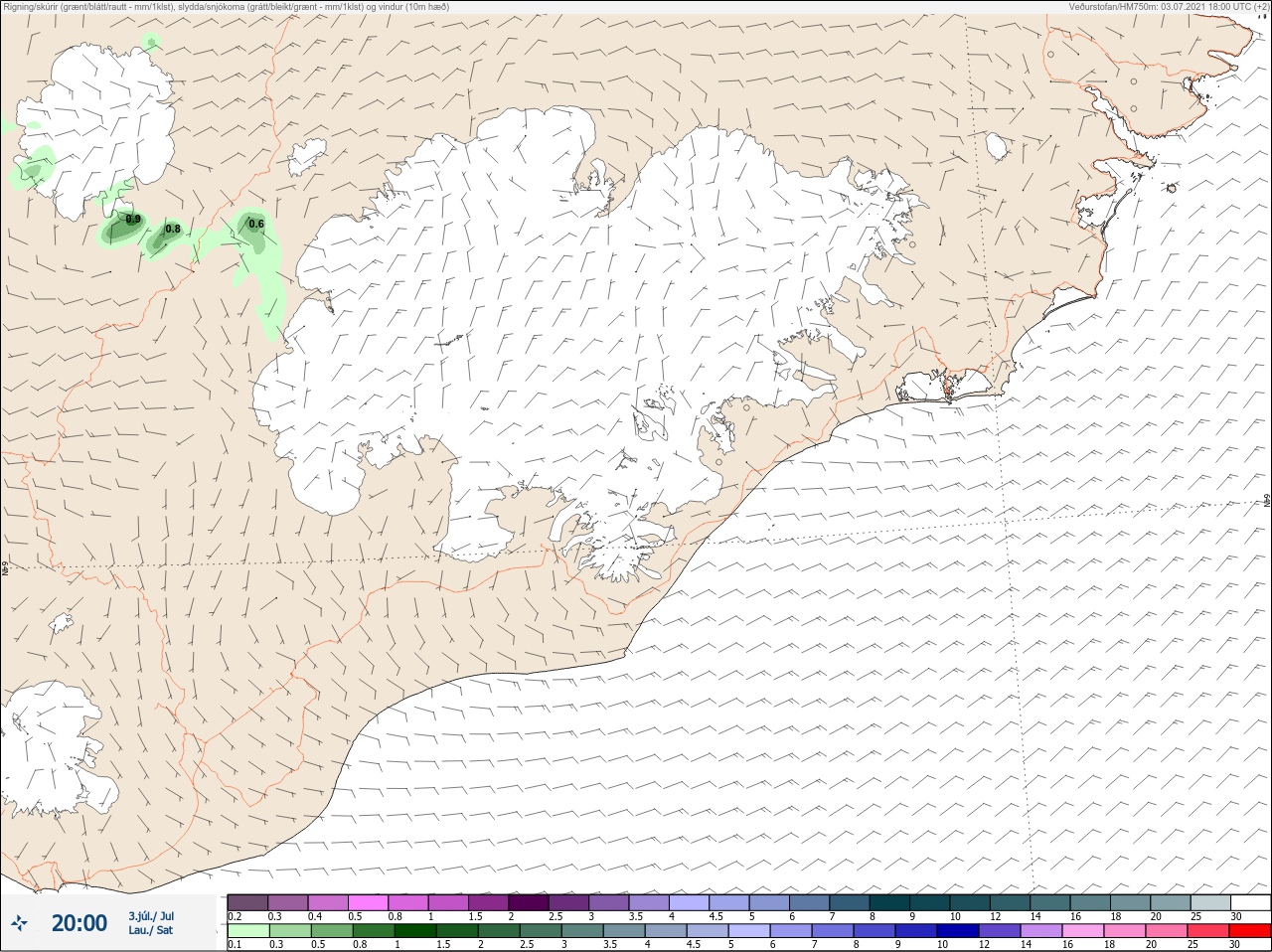Select the 20:00 forecast time label
Image resolution: width=1272 pixels, height=952 pixels.
coord(79,923)
